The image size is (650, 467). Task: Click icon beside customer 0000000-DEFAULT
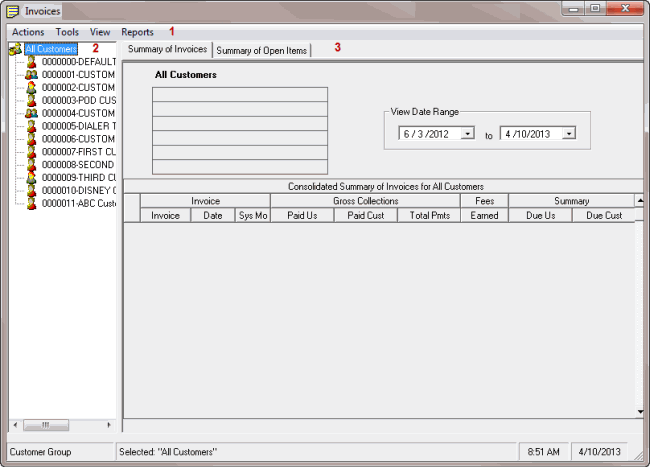pyautogui.click(x=32, y=61)
